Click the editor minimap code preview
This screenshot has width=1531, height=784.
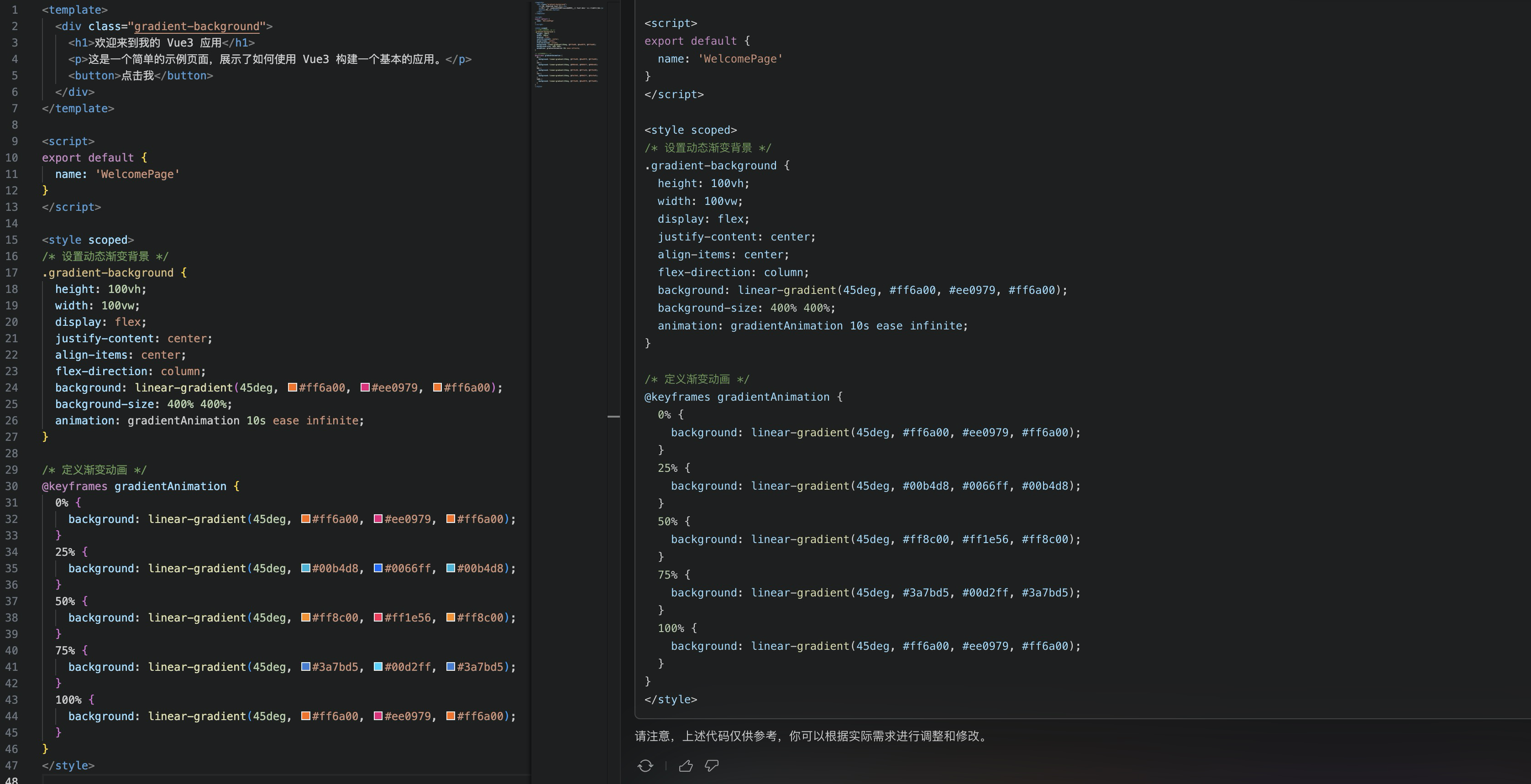point(567,45)
